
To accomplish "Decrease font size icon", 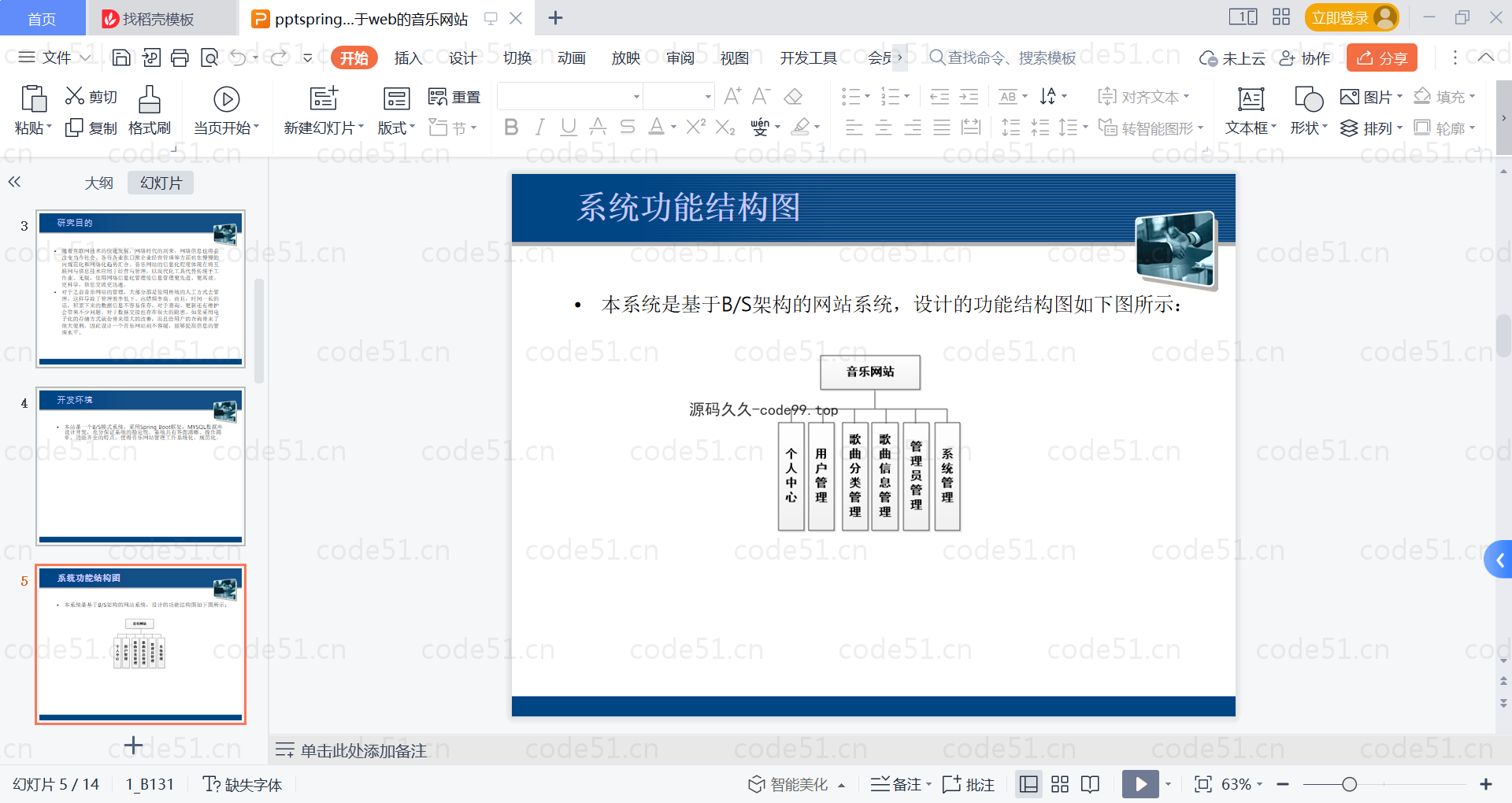I will click(761, 96).
